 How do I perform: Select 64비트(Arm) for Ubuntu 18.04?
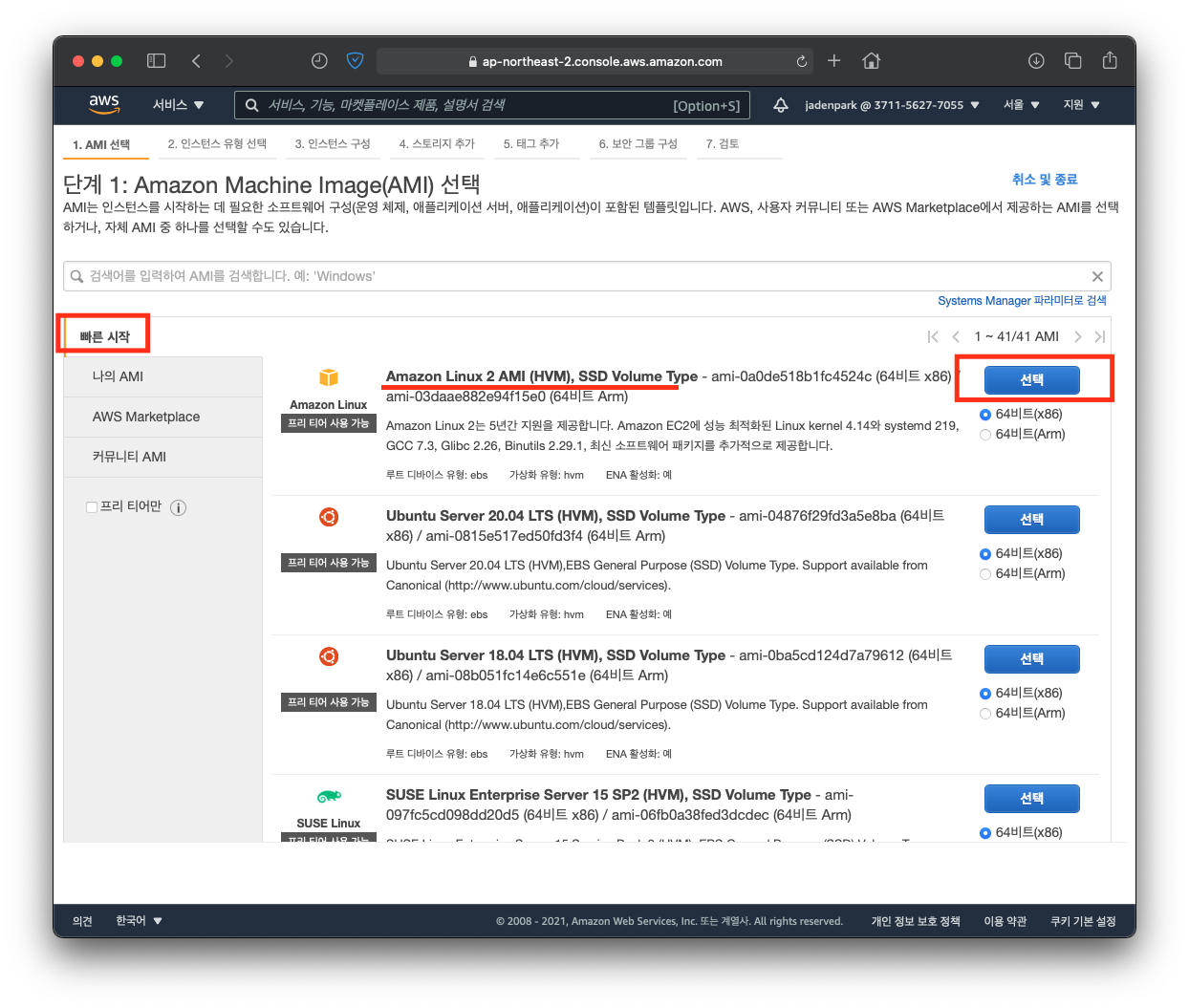[985, 714]
